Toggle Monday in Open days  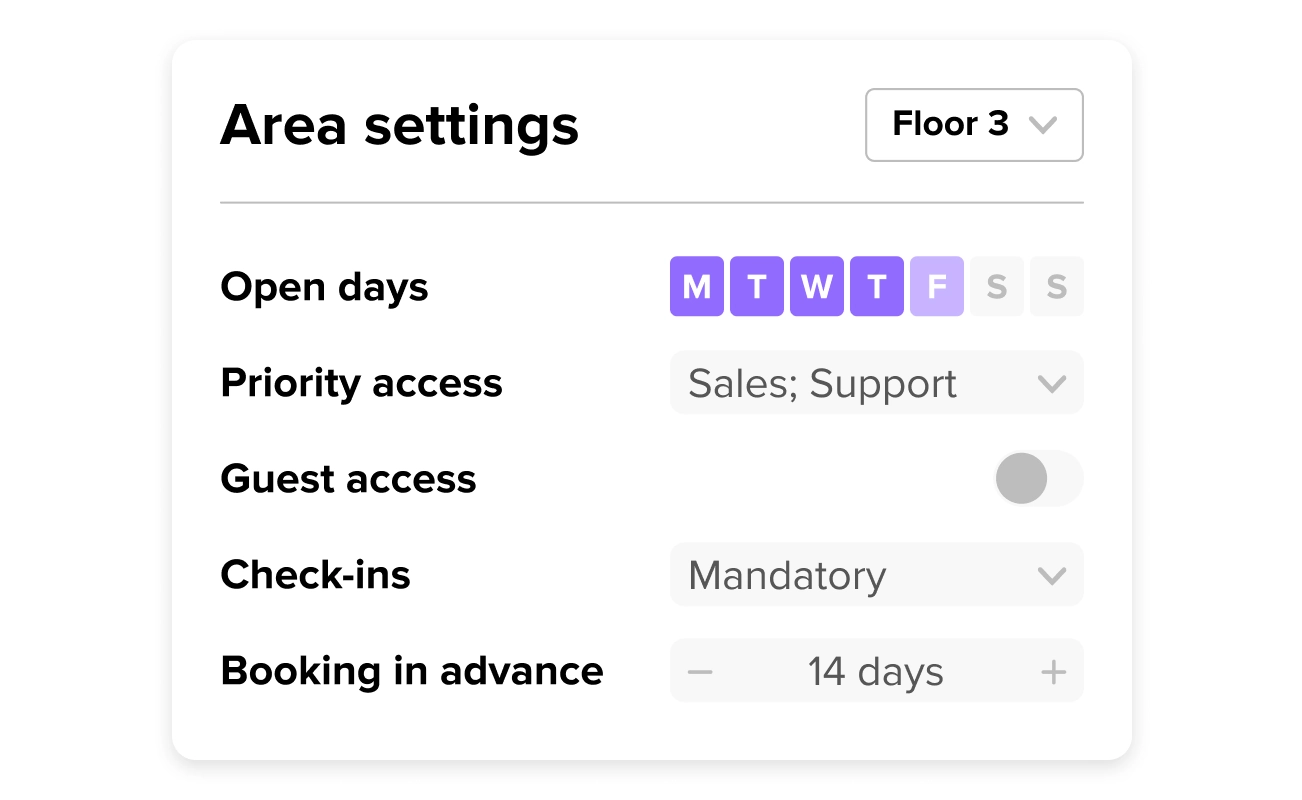[x=696, y=287]
